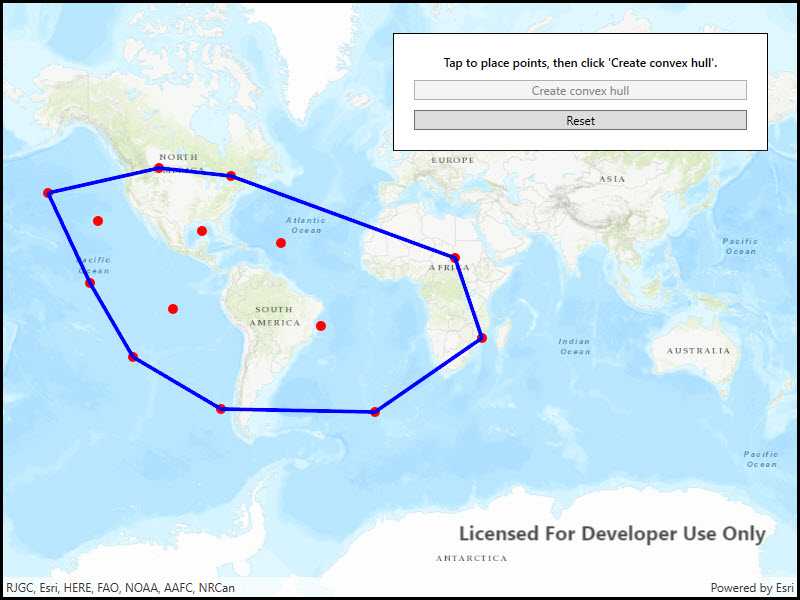
Task: Click the red point near eastern Brazil
Action: pyautogui.click(x=320, y=325)
